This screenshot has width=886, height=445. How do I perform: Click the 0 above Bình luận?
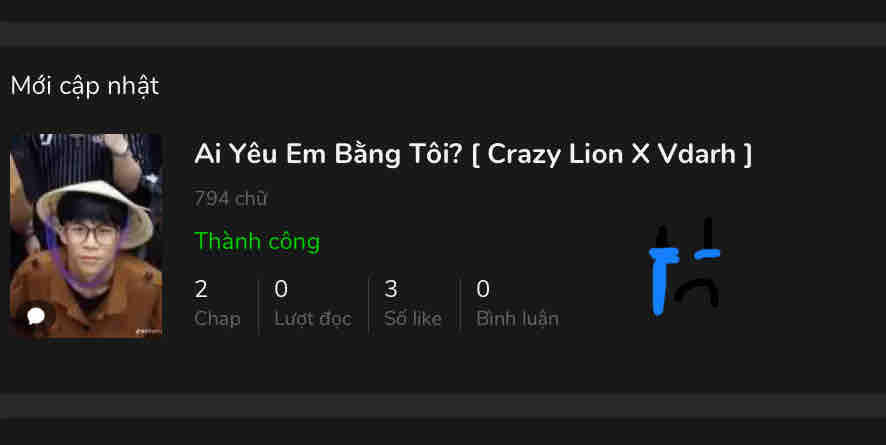[x=483, y=289]
